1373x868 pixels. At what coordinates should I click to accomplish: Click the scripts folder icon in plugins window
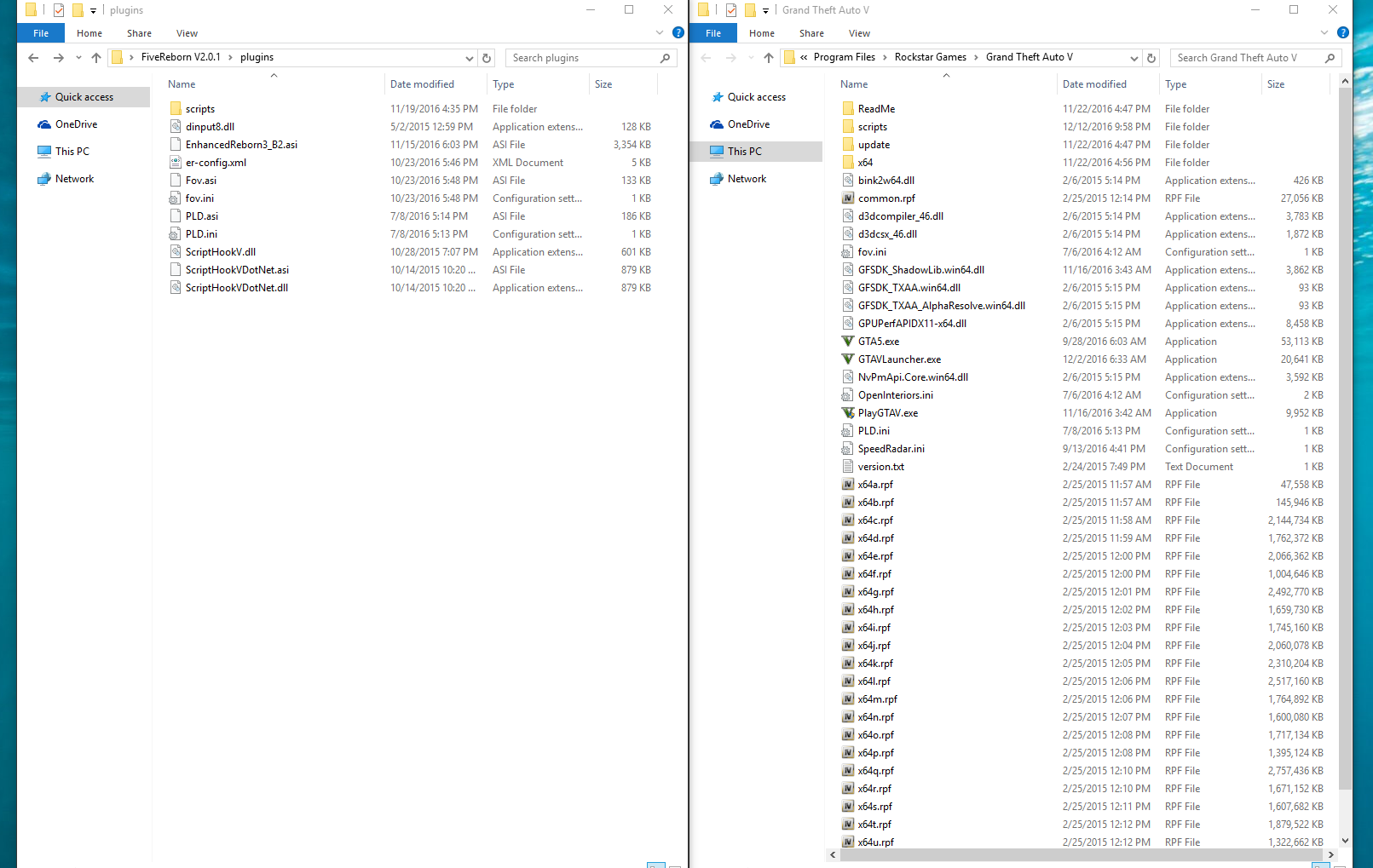click(176, 109)
